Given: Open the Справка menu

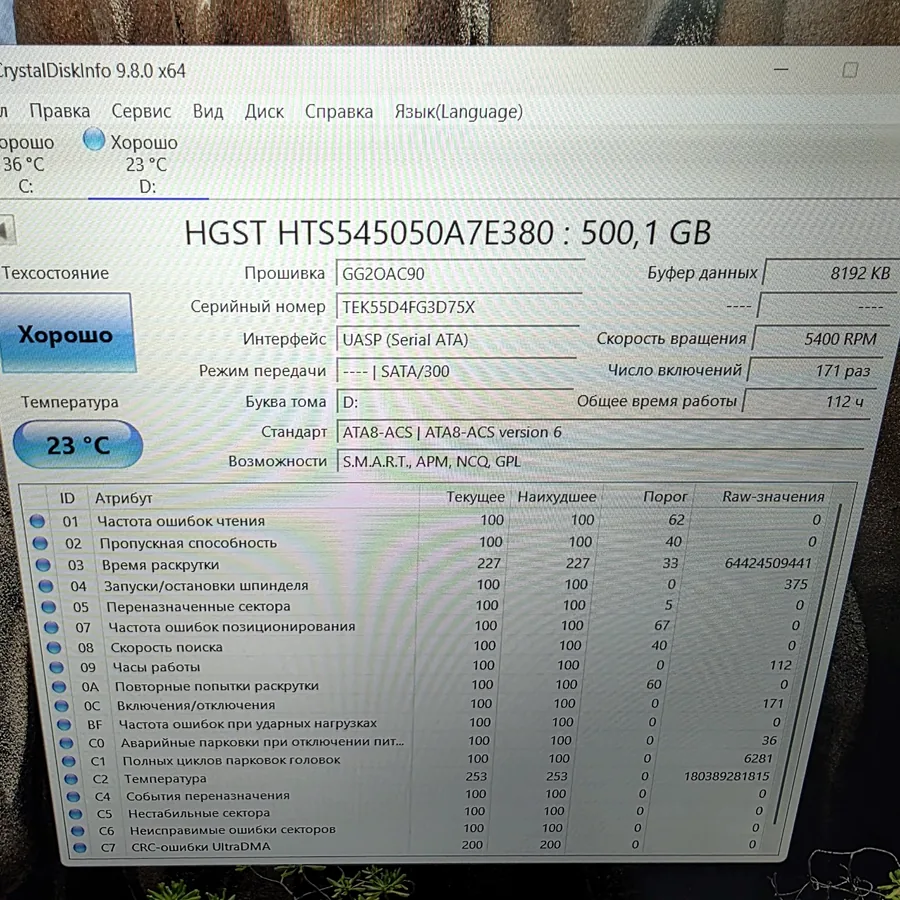Looking at the screenshot, I should point(339,111).
